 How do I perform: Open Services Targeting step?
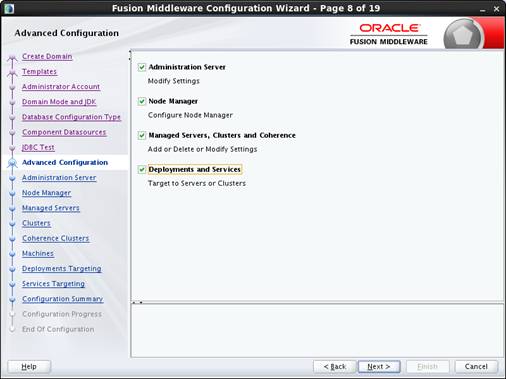click(x=53, y=284)
